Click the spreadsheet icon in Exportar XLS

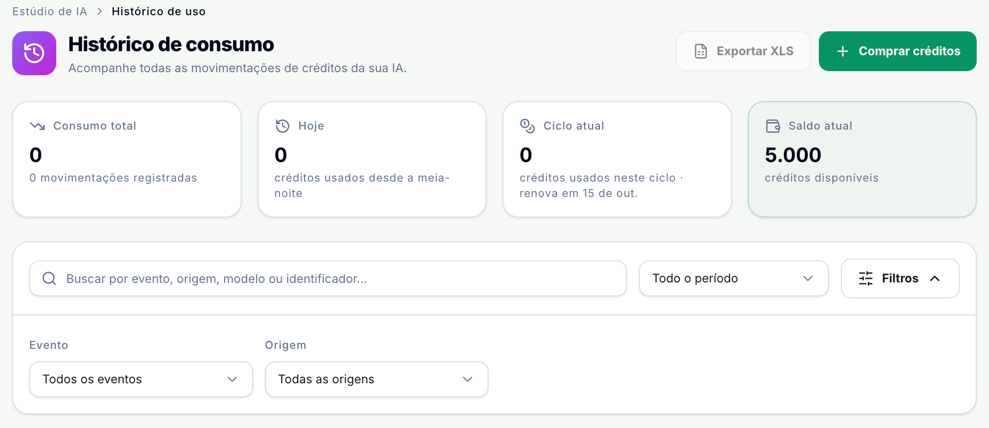(700, 51)
